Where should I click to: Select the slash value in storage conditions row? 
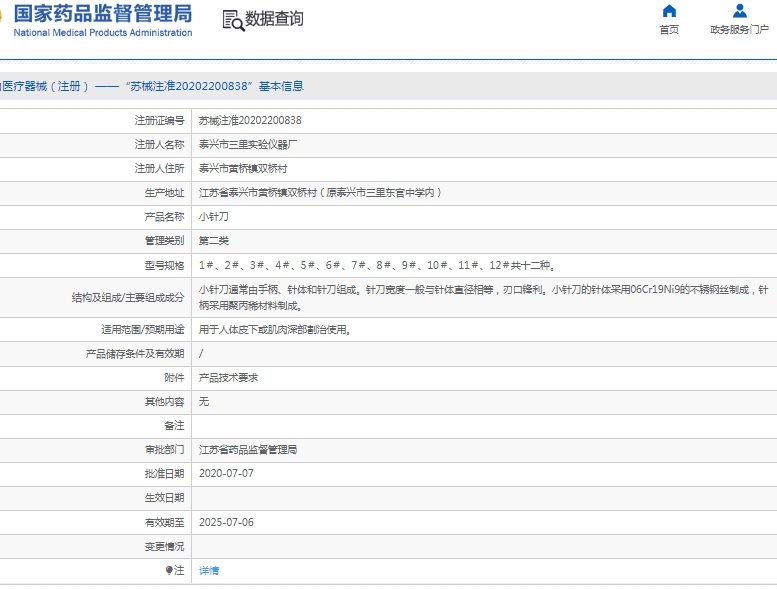click(x=201, y=354)
